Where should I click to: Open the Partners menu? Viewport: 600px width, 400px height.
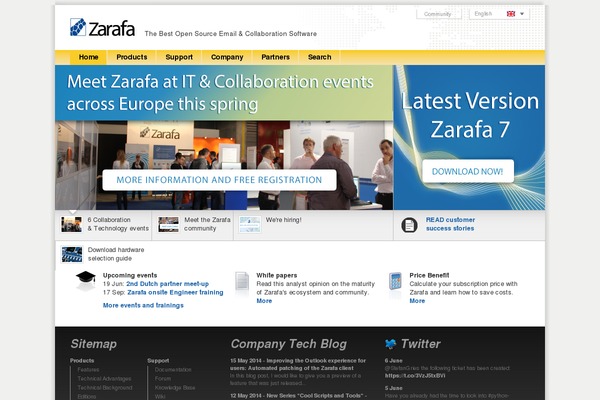tap(276, 57)
